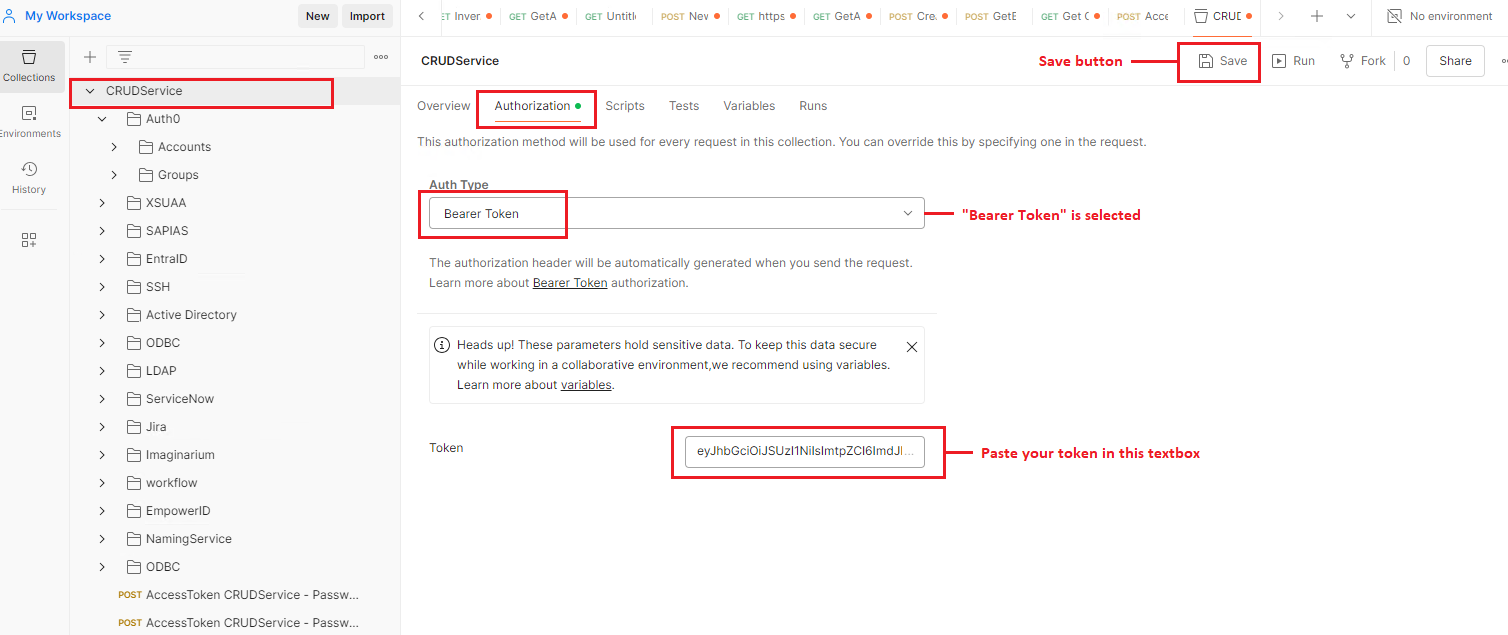The image size is (1508, 635).
Task: Switch to the Scripts tab
Action: click(625, 106)
